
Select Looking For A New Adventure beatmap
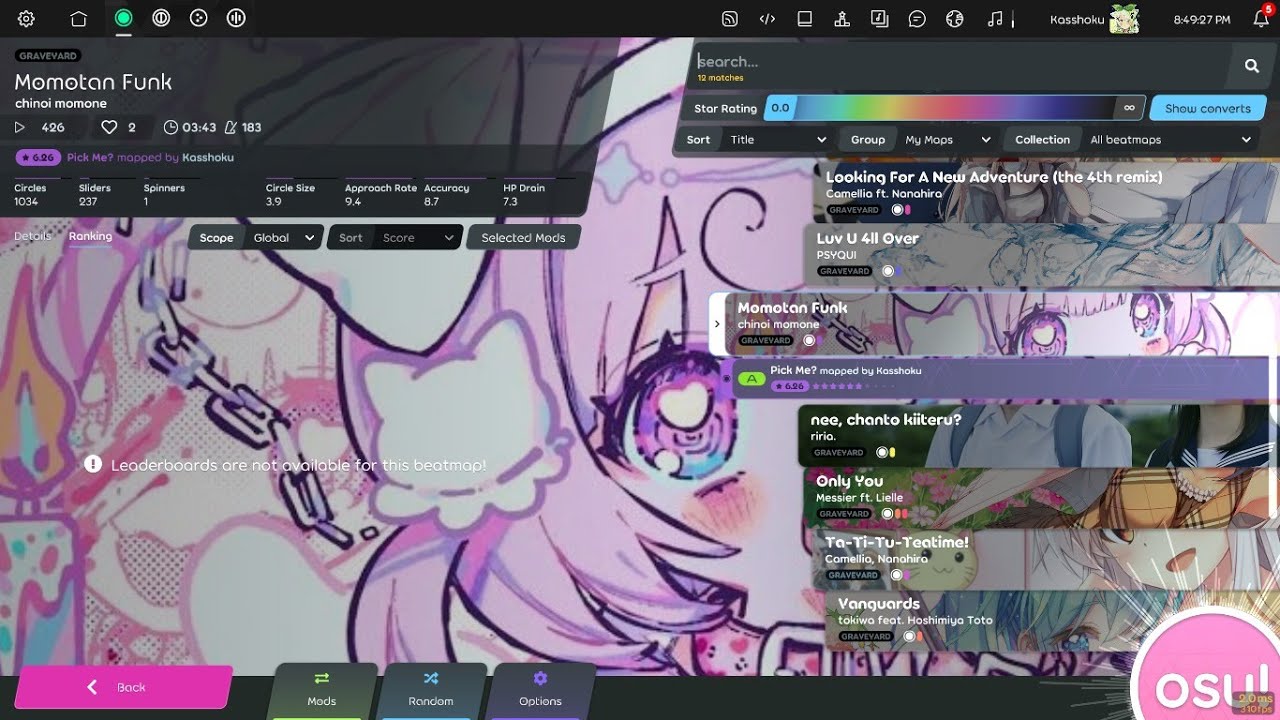(1048, 192)
